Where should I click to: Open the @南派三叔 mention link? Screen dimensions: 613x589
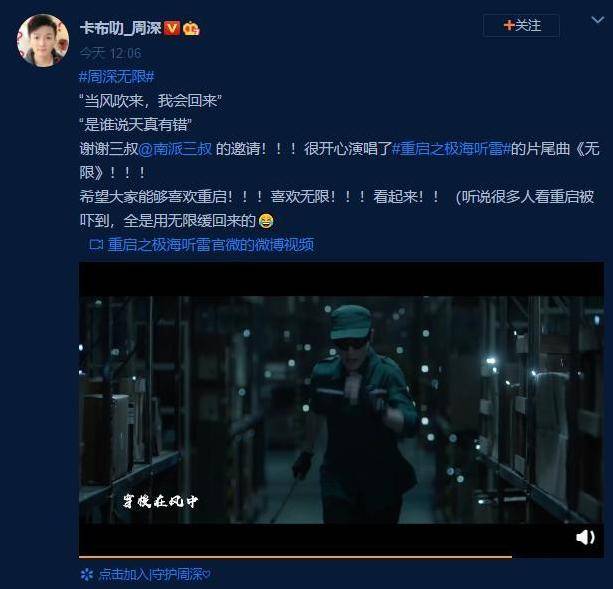175,149
